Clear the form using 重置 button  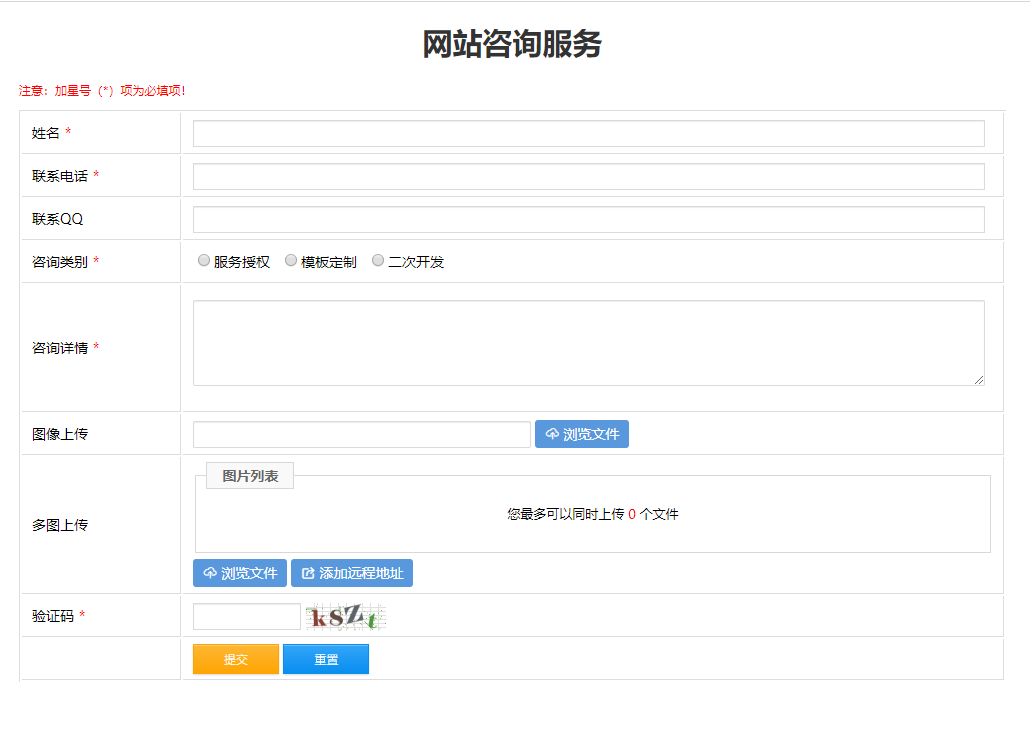(x=326, y=659)
